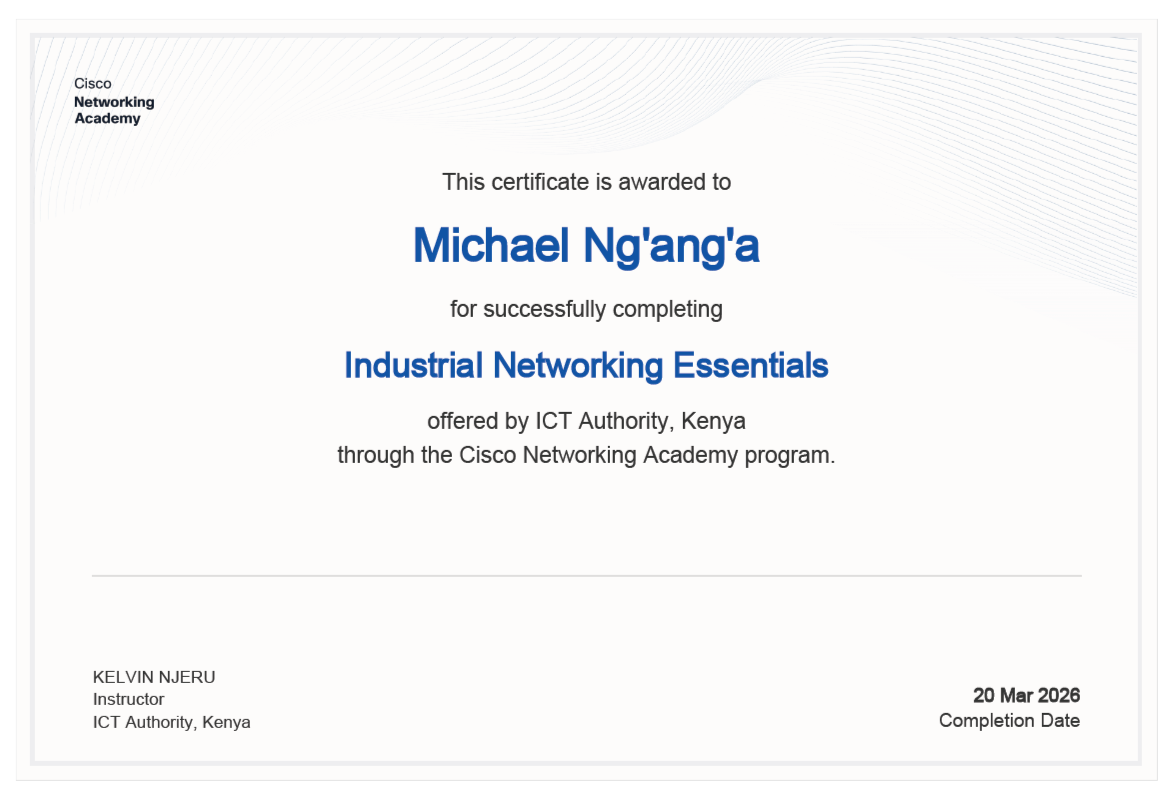Click the date 20 Mar 2026

pyautogui.click(x=1026, y=695)
